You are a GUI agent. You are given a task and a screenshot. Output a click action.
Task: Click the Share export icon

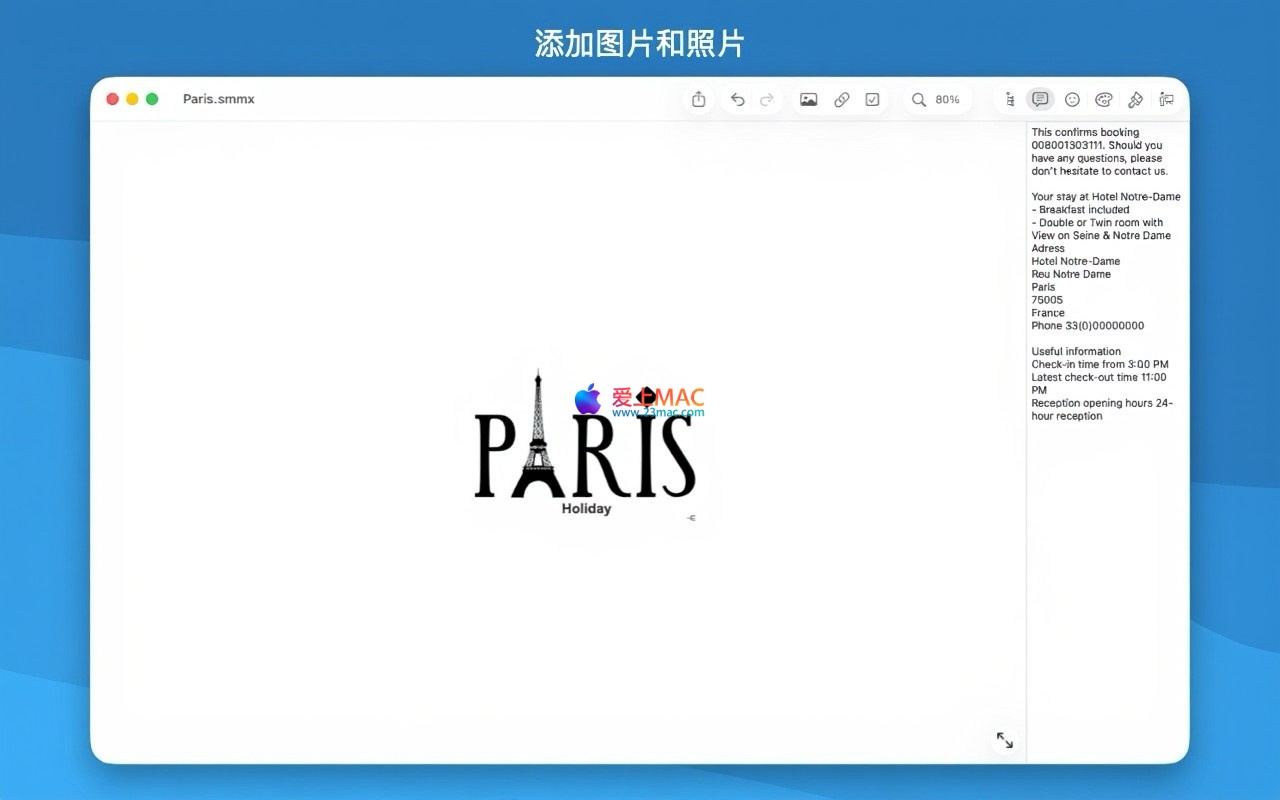click(699, 99)
